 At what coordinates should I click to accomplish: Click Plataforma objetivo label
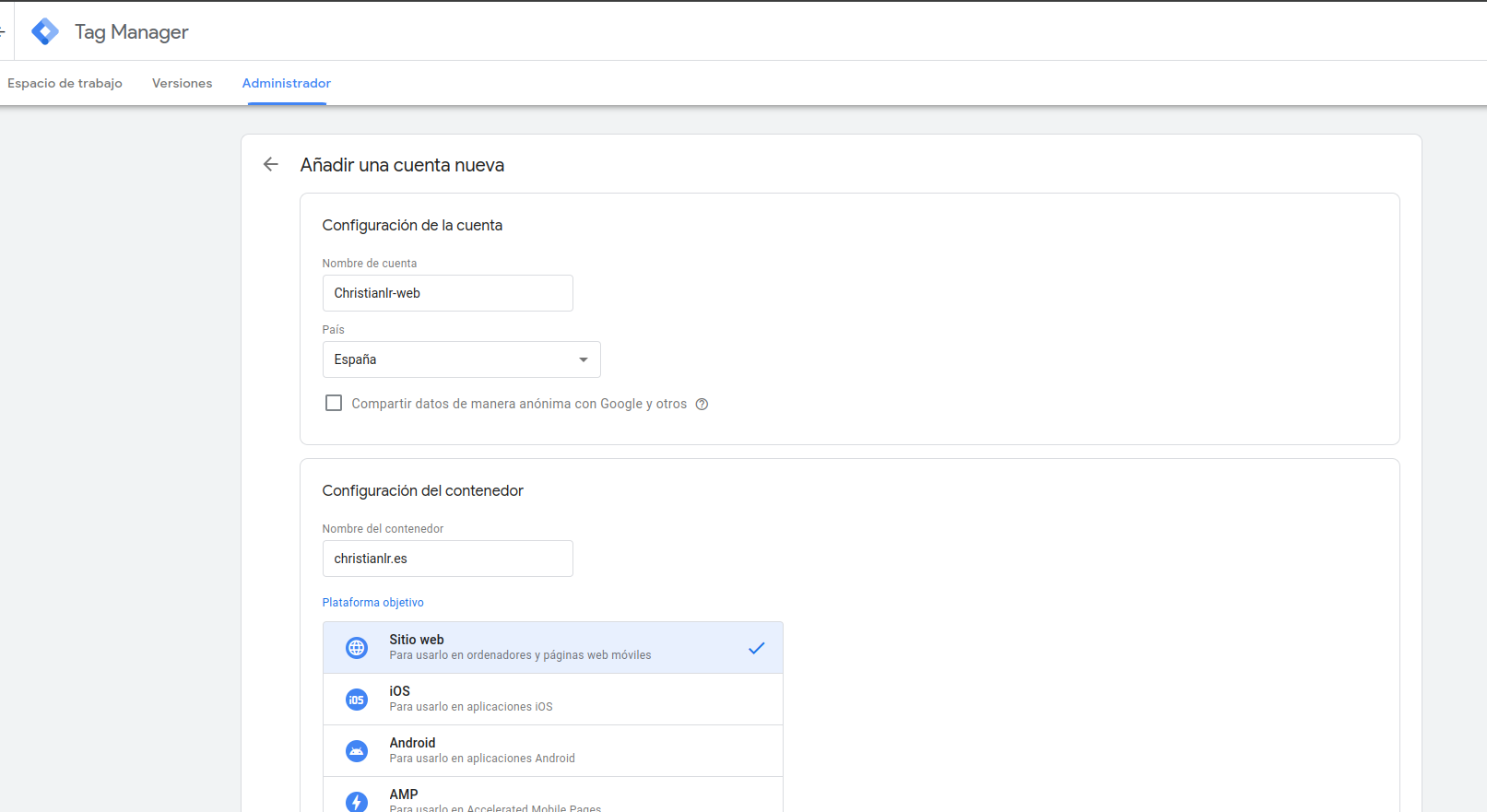(x=373, y=603)
